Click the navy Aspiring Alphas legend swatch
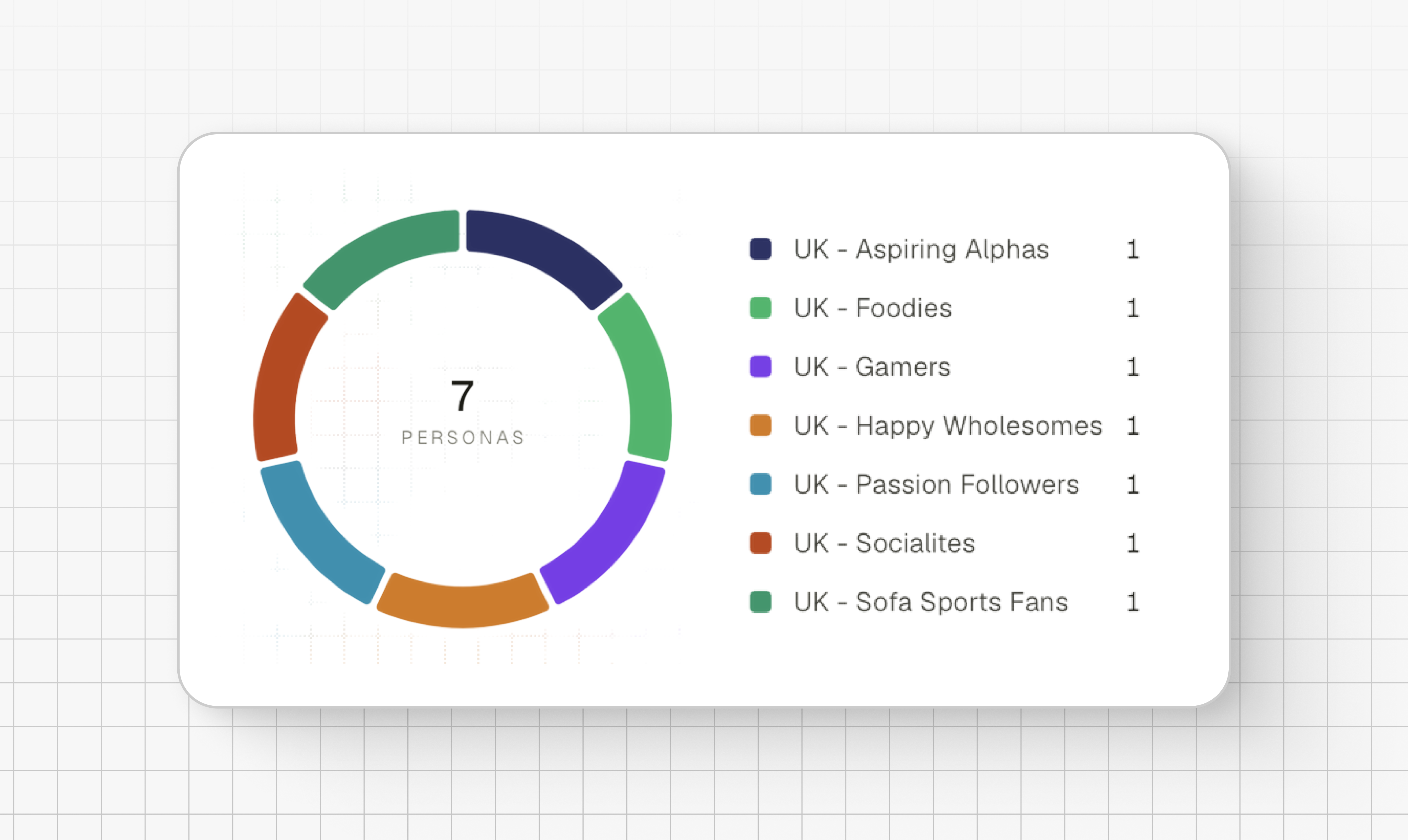1408x840 pixels. pos(760,249)
